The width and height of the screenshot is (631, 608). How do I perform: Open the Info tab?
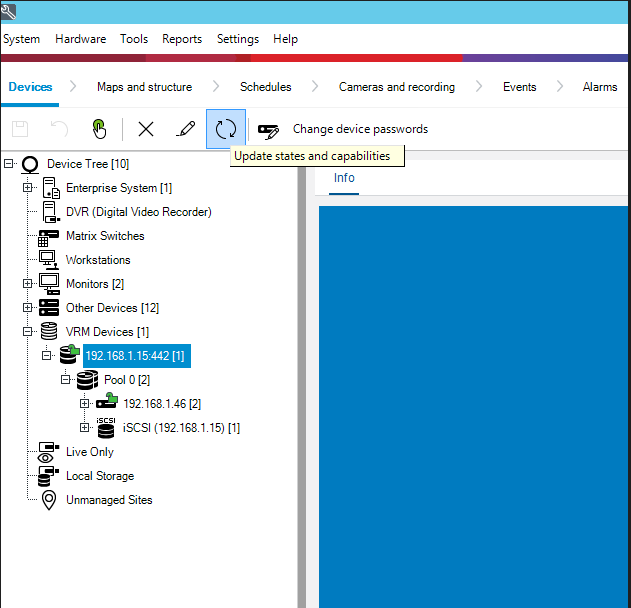pos(344,178)
